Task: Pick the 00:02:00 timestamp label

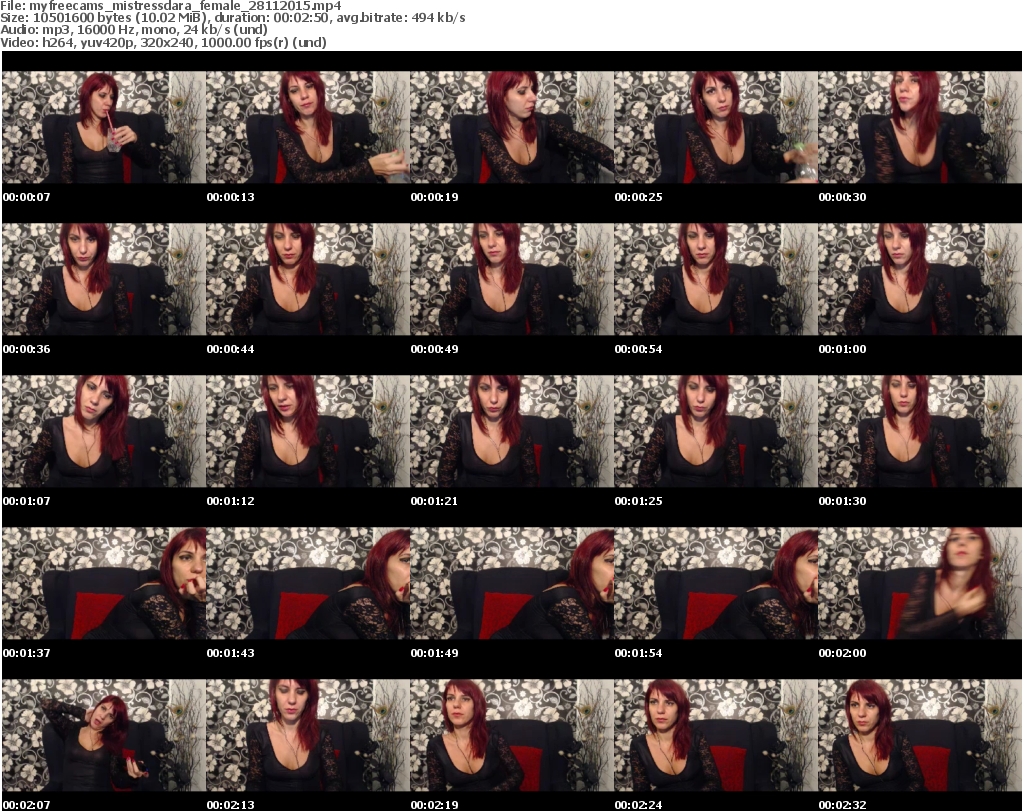Action: click(842, 653)
